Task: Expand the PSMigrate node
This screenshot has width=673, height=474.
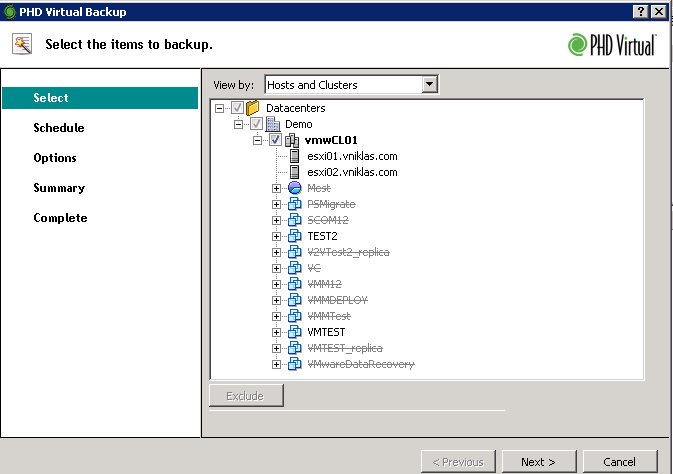Action: click(x=276, y=204)
